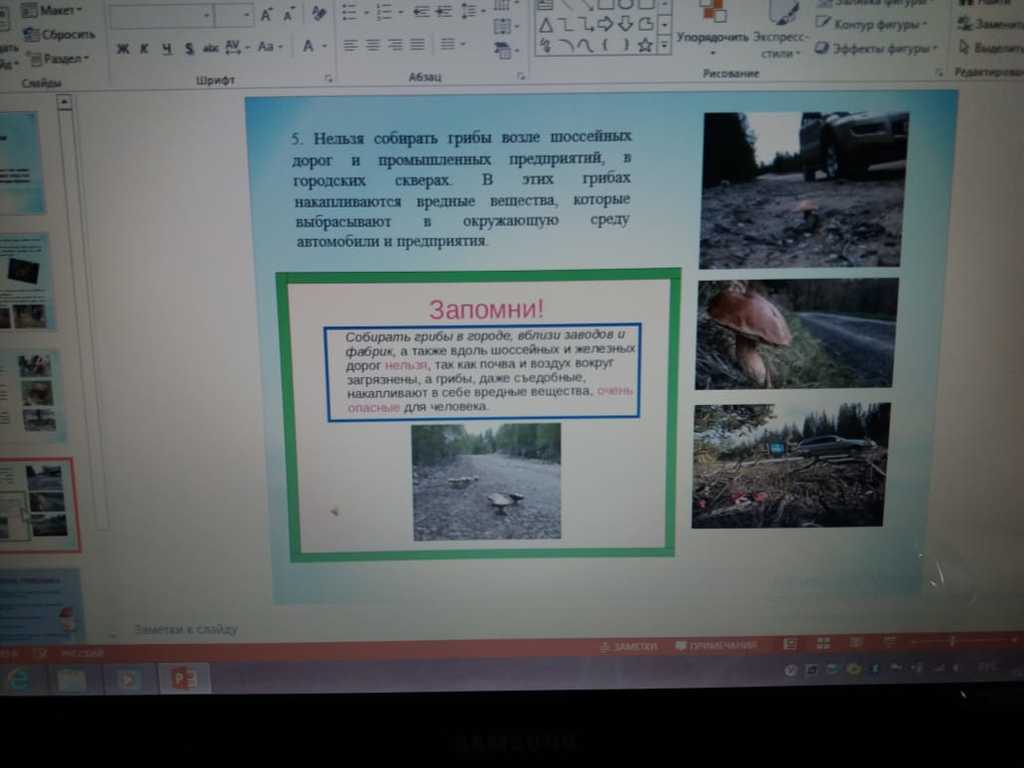The image size is (1024, 768).
Task: Increase font size with large A button
Action: click(x=266, y=14)
